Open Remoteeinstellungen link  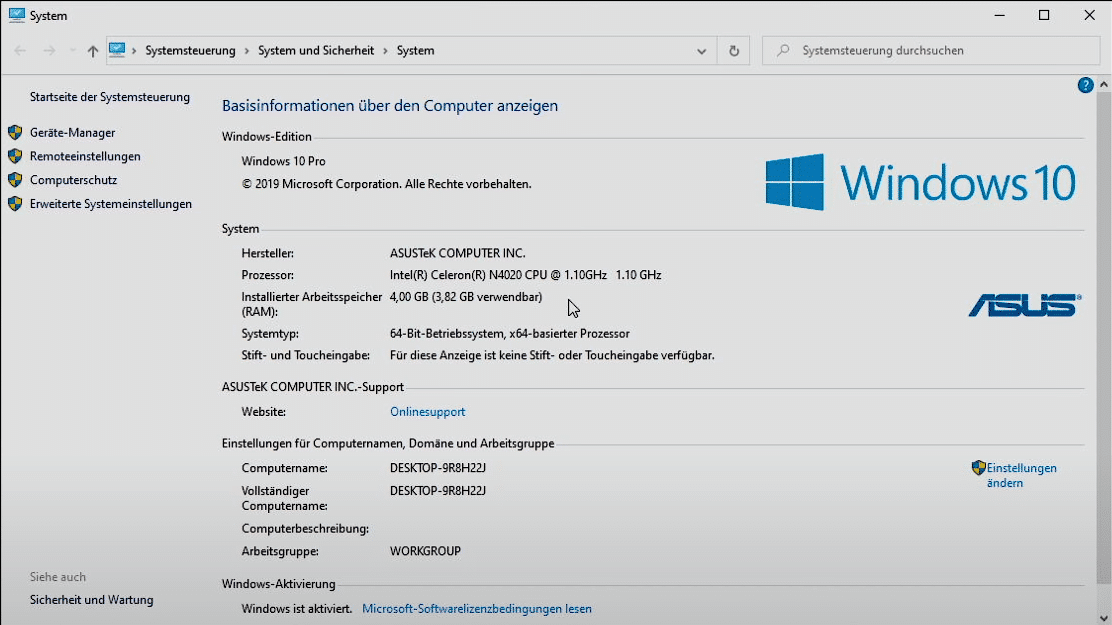click(x=85, y=156)
